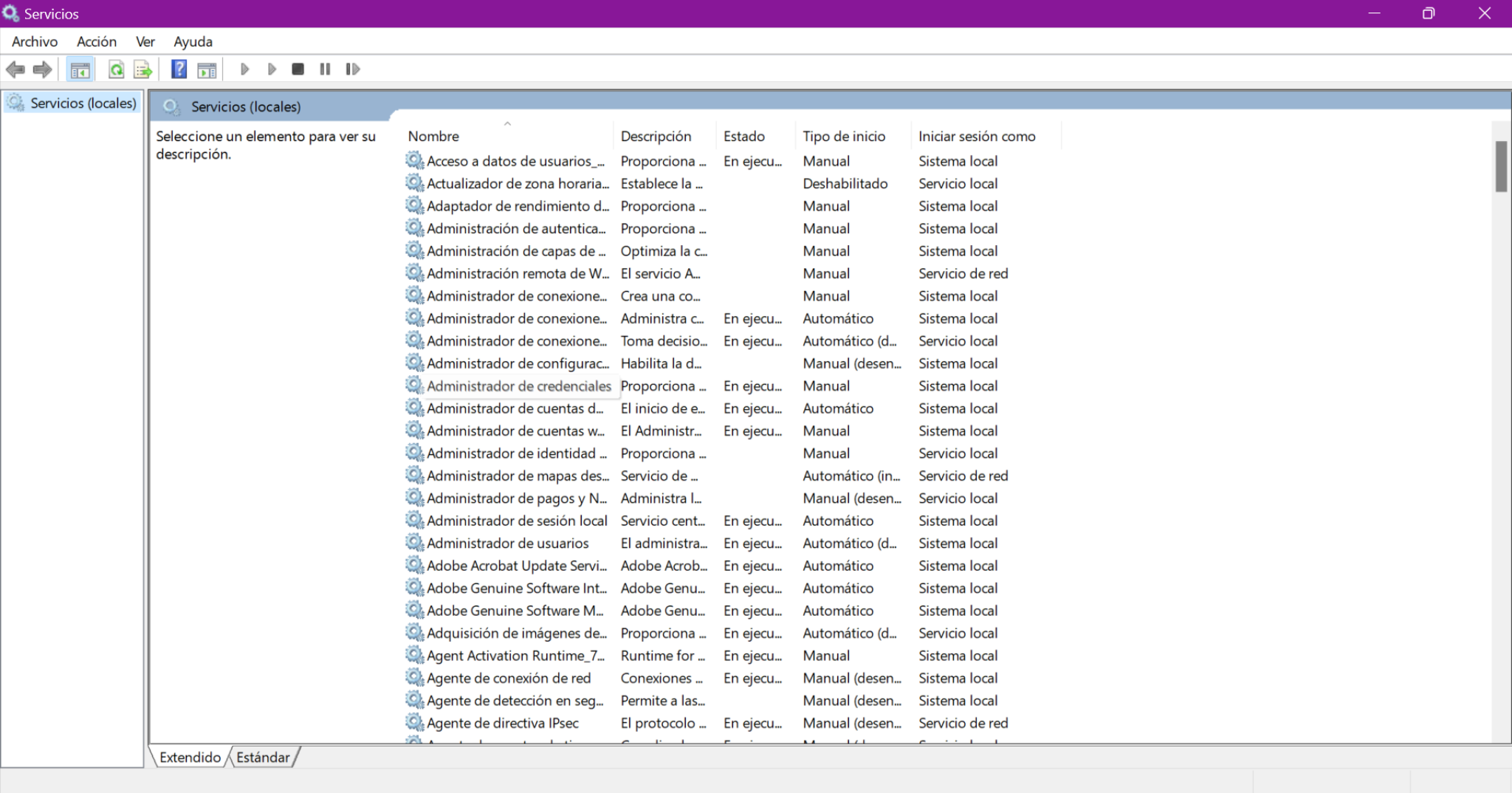
Task: Switch to the Extendido tab
Action: [x=190, y=757]
